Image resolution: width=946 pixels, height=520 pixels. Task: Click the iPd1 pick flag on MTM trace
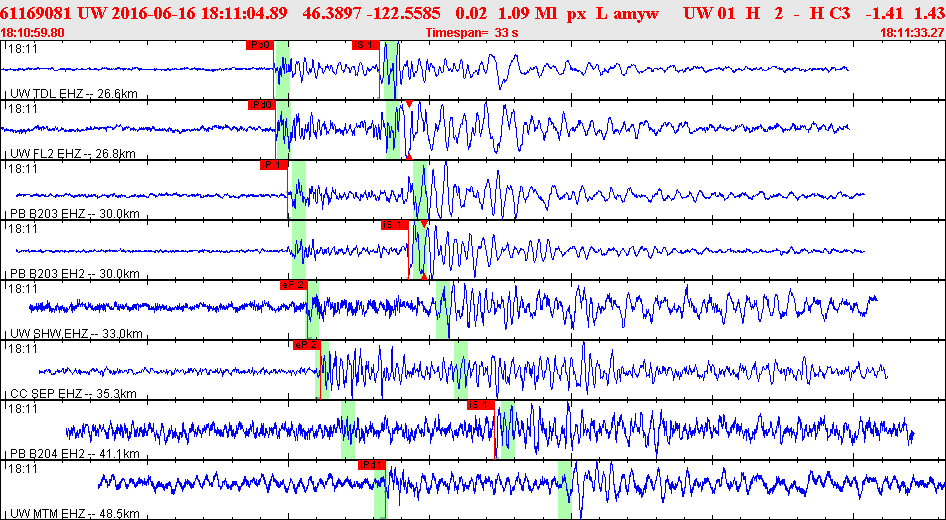pos(372,465)
